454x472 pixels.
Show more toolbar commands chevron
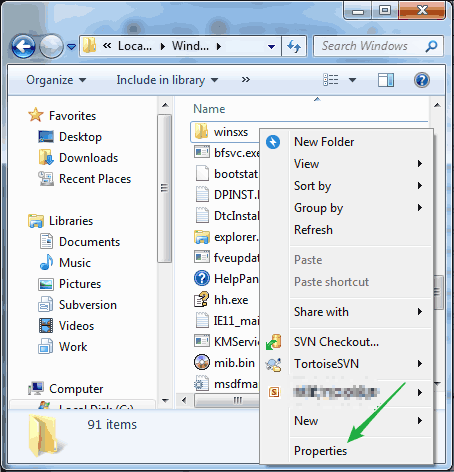[x=246, y=80]
